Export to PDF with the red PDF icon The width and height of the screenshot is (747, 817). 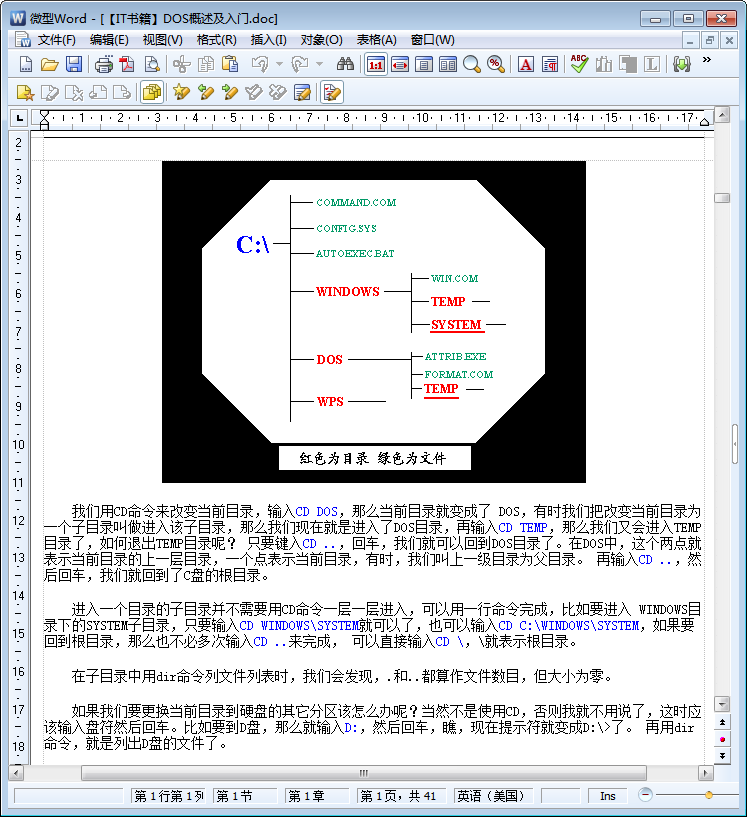[x=127, y=64]
